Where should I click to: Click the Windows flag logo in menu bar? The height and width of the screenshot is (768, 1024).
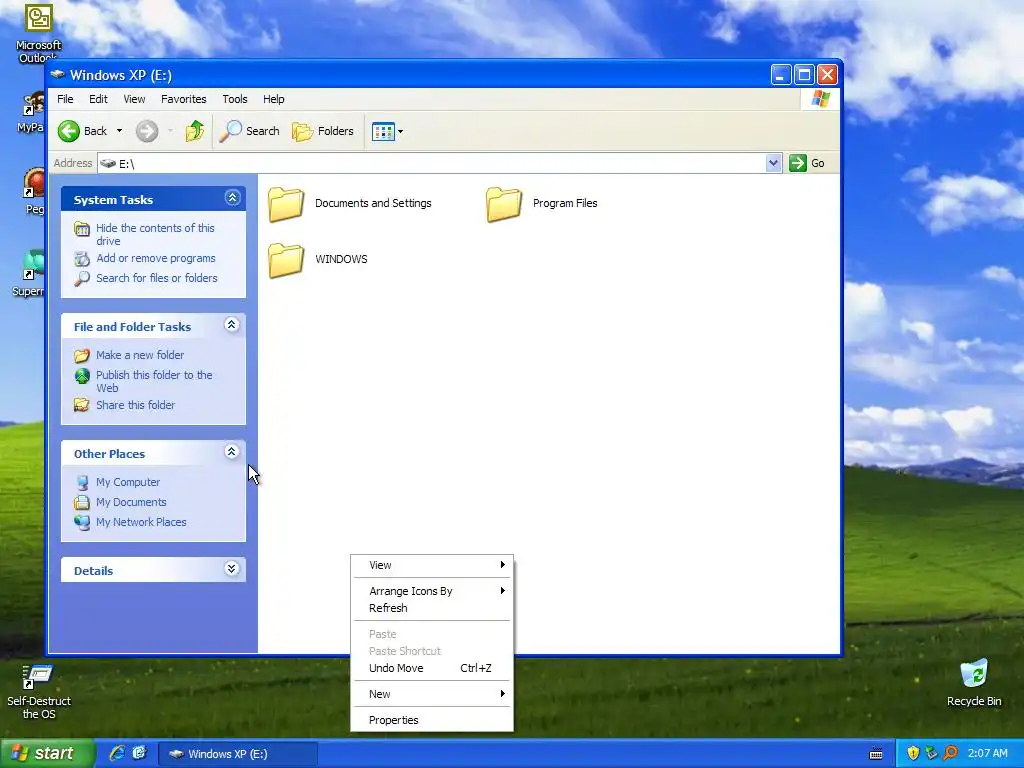click(x=820, y=99)
